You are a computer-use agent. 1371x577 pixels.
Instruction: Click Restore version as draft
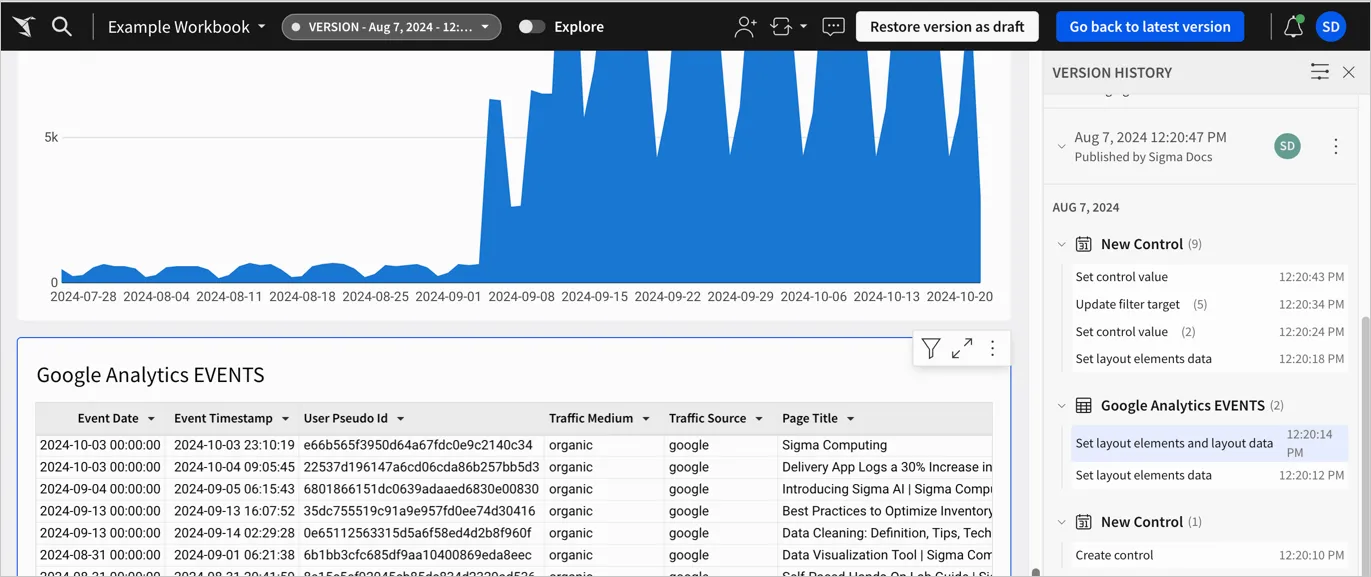pos(947,27)
